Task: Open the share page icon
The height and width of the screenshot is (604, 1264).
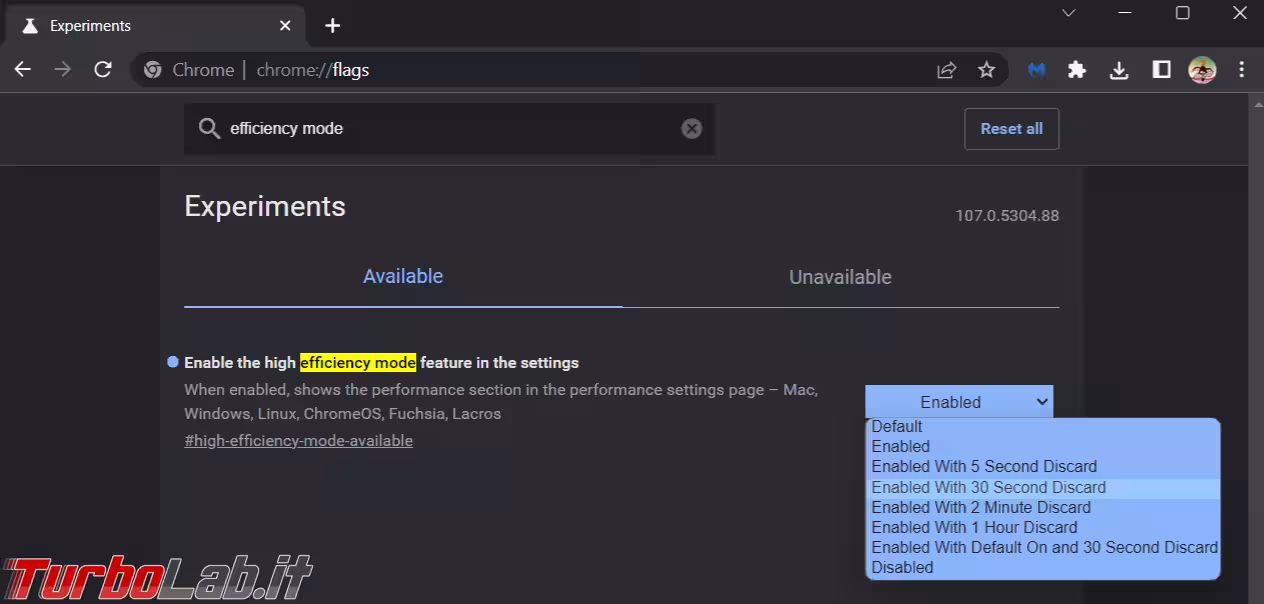Action: pos(946,70)
